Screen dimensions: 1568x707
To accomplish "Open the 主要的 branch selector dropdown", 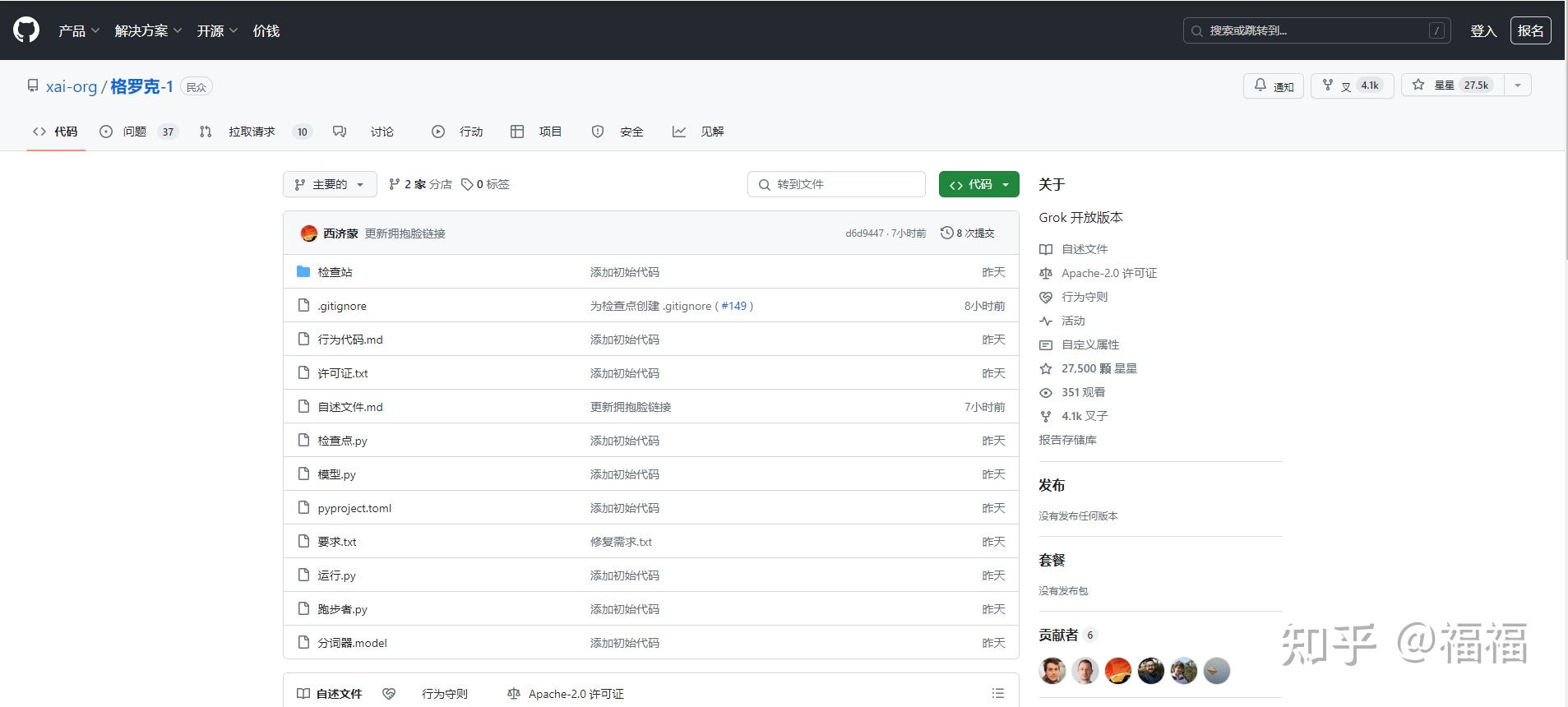I will click(330, 184).
